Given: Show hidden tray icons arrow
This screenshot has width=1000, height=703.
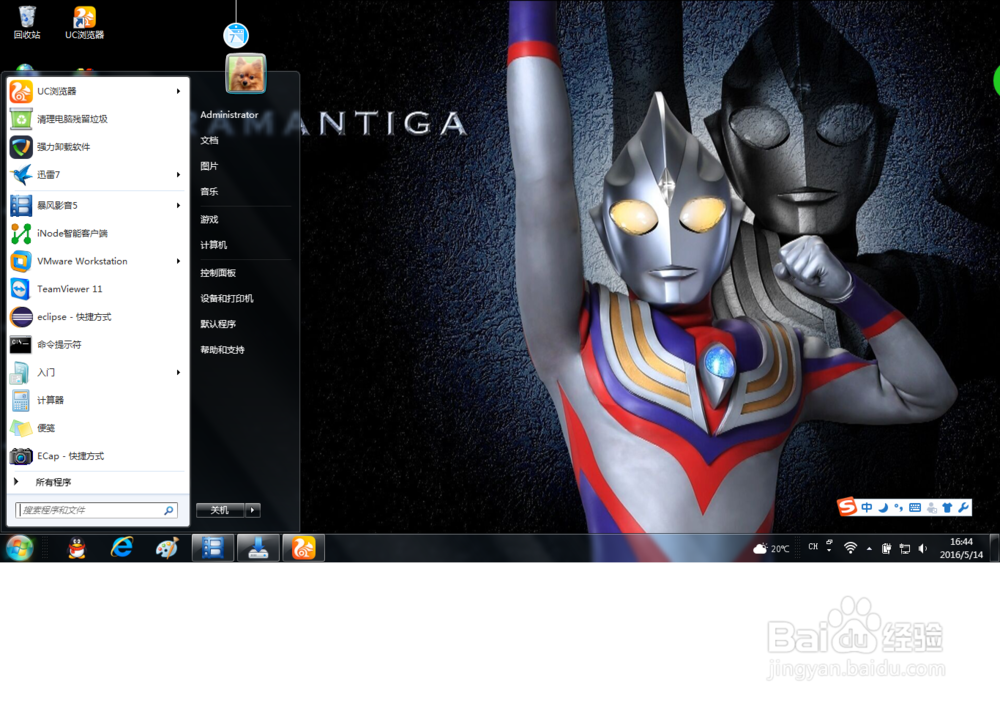Looking at the screenshot, I should tap(869, 549).
